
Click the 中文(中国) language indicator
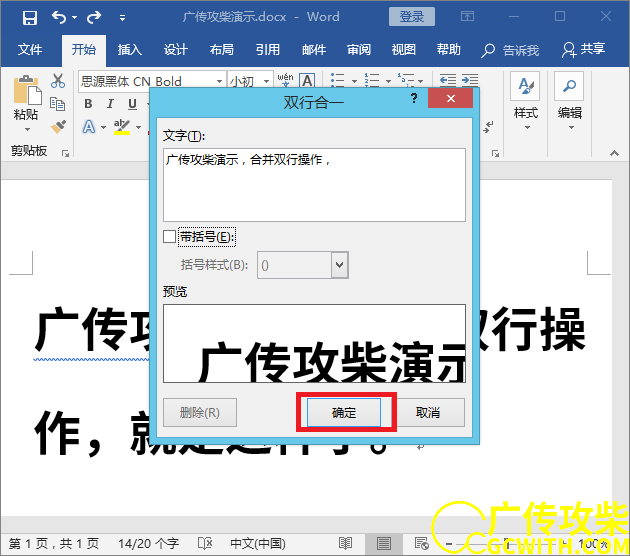[258, 544]
